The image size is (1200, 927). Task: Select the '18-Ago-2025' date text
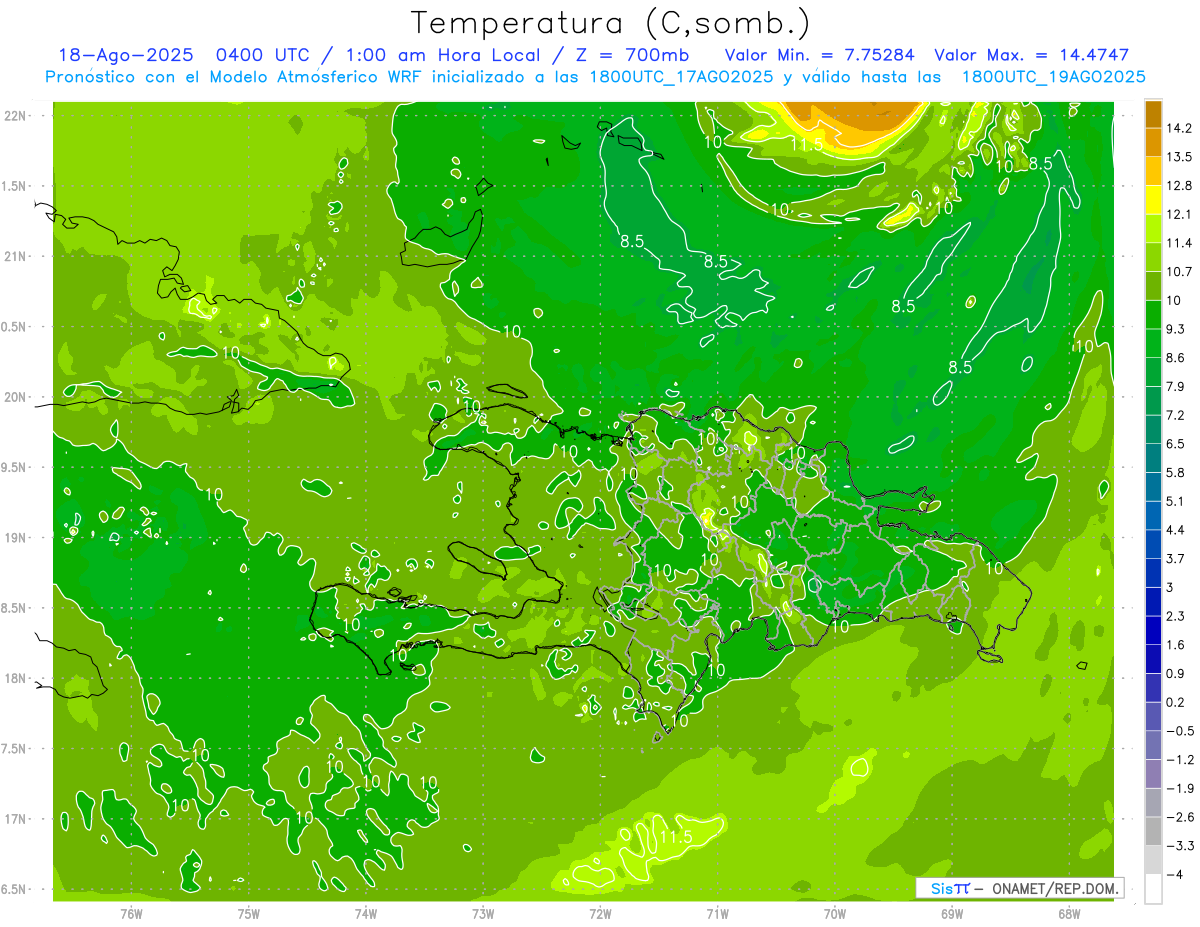click(125, 55)
